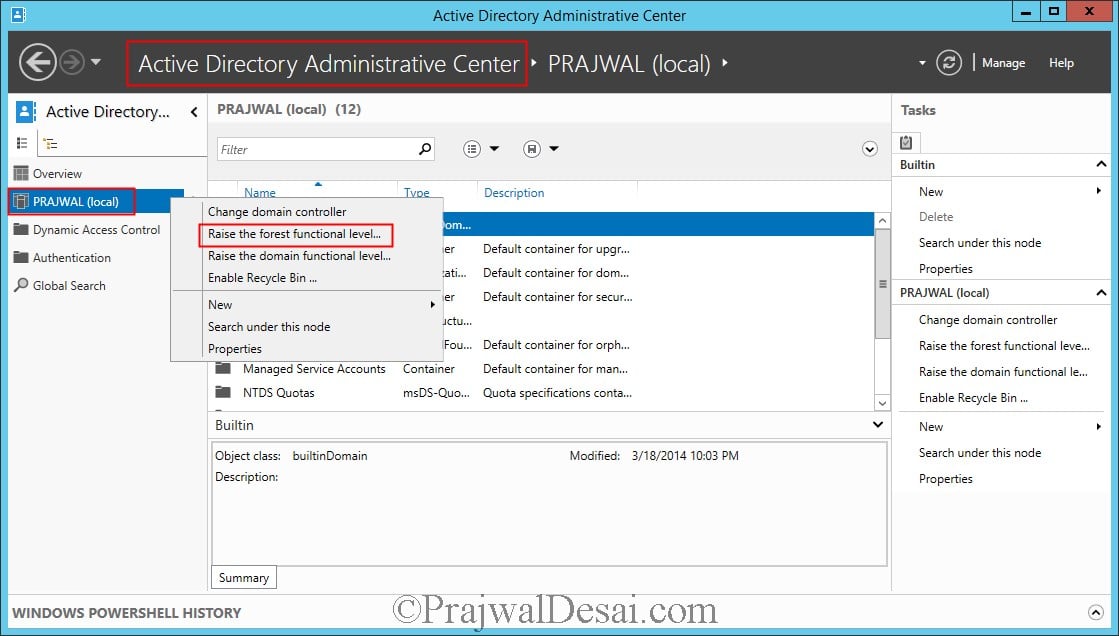Click the magnifier icon in Filter box

click(425, 148)
